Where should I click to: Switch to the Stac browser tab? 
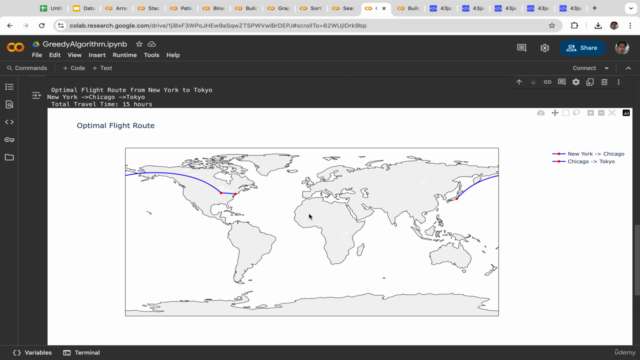coord(149,8)
